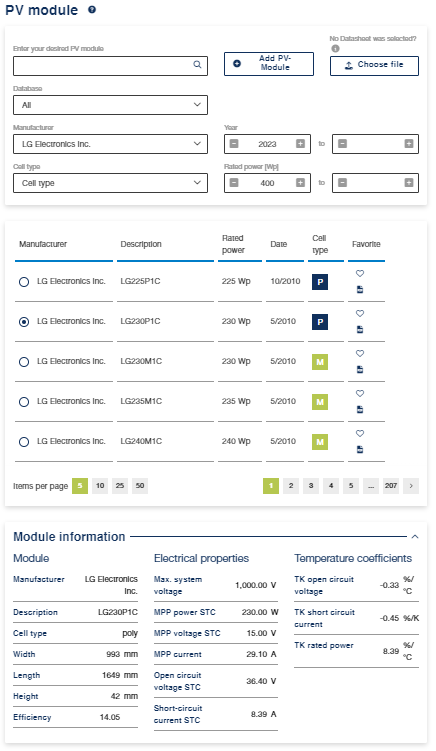
Task: Select the LG235M1C radio button
Action: [x=24, y=402]
